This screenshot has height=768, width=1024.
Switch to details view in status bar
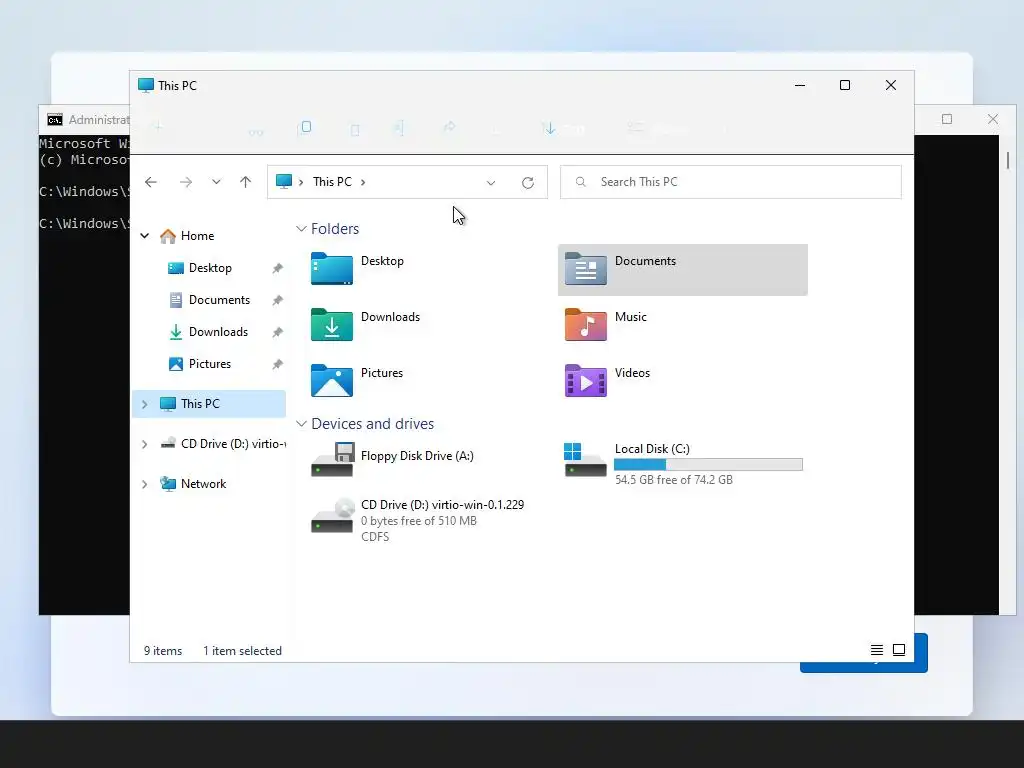point(877,650)
